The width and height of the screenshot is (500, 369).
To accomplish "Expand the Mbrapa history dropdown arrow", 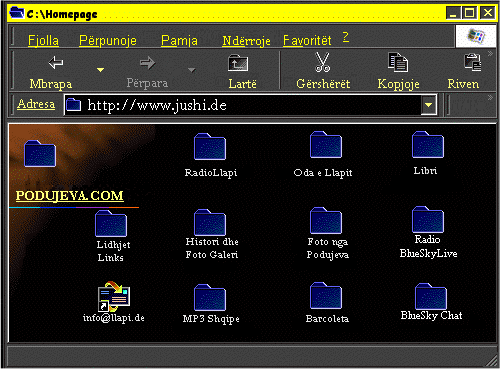I will coord(100,70).
